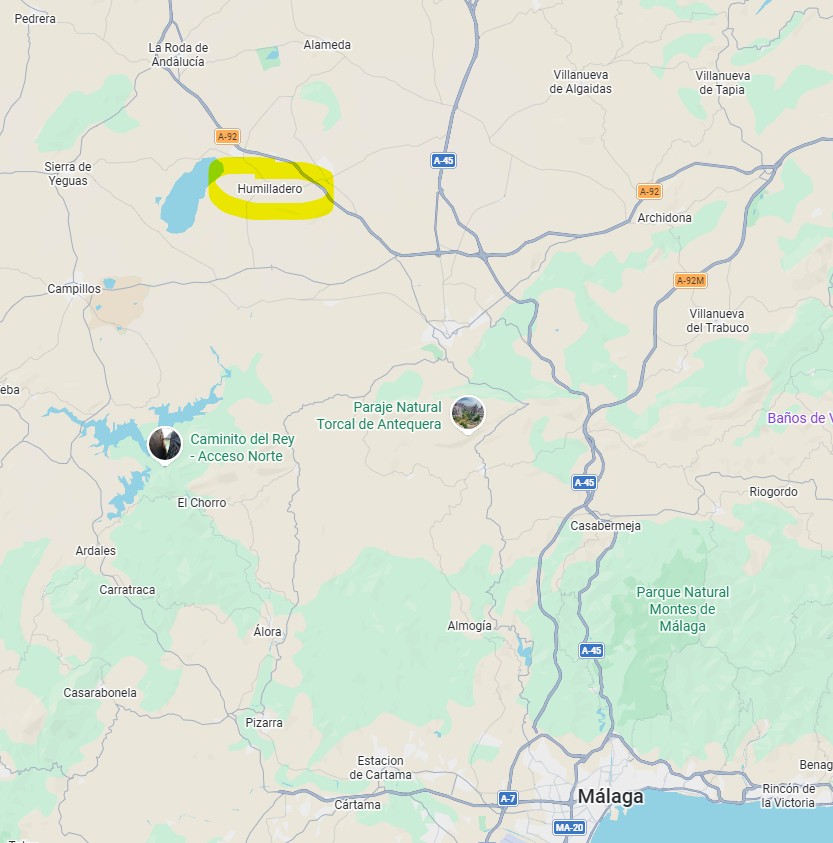Click the Álora town label
The width and height of the screenshot is (833, 843).
267,631
